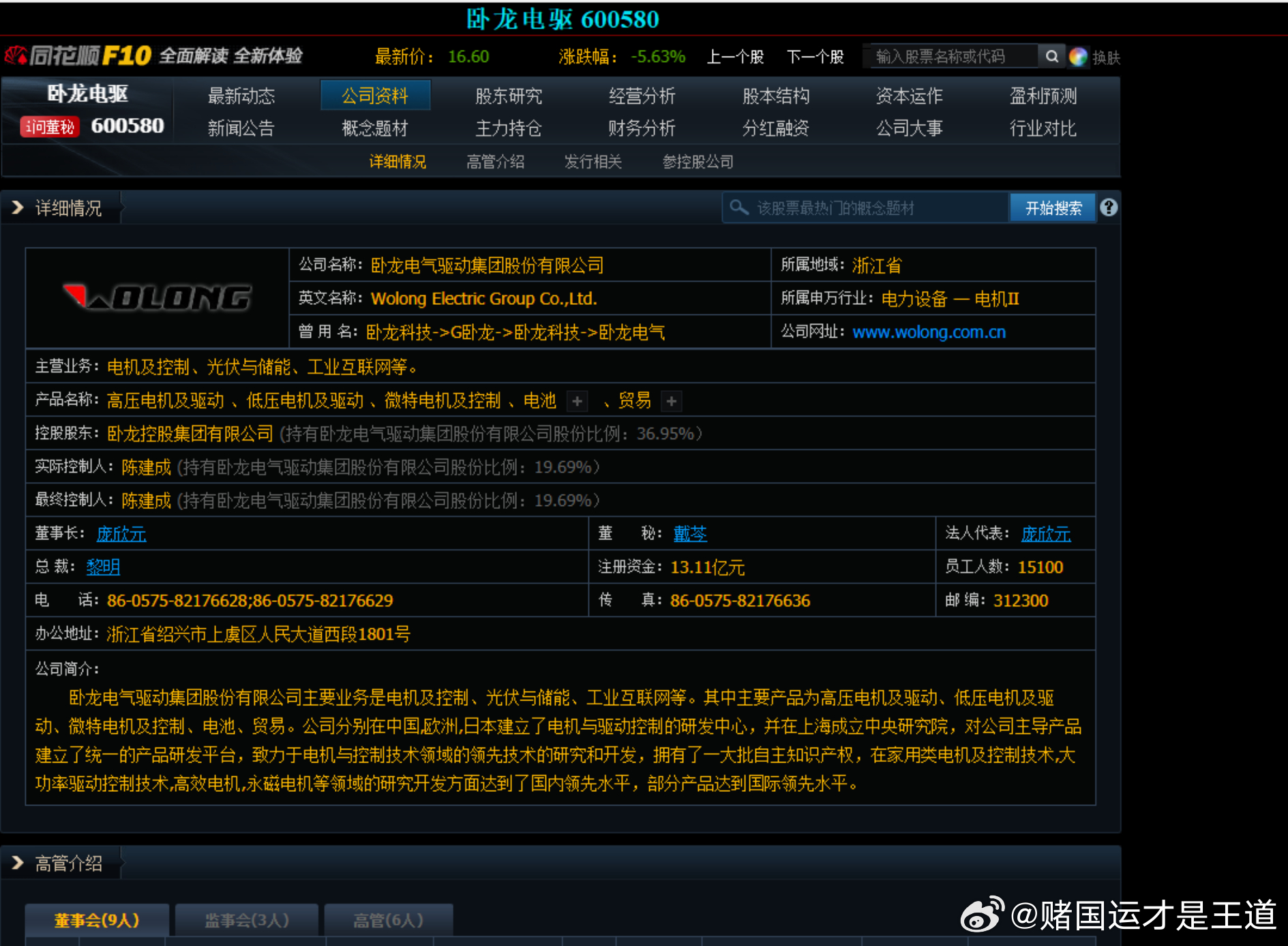Go to previous stock via 上一个股
This screenshot has width=1288, height=946.
tap(735, 57)
